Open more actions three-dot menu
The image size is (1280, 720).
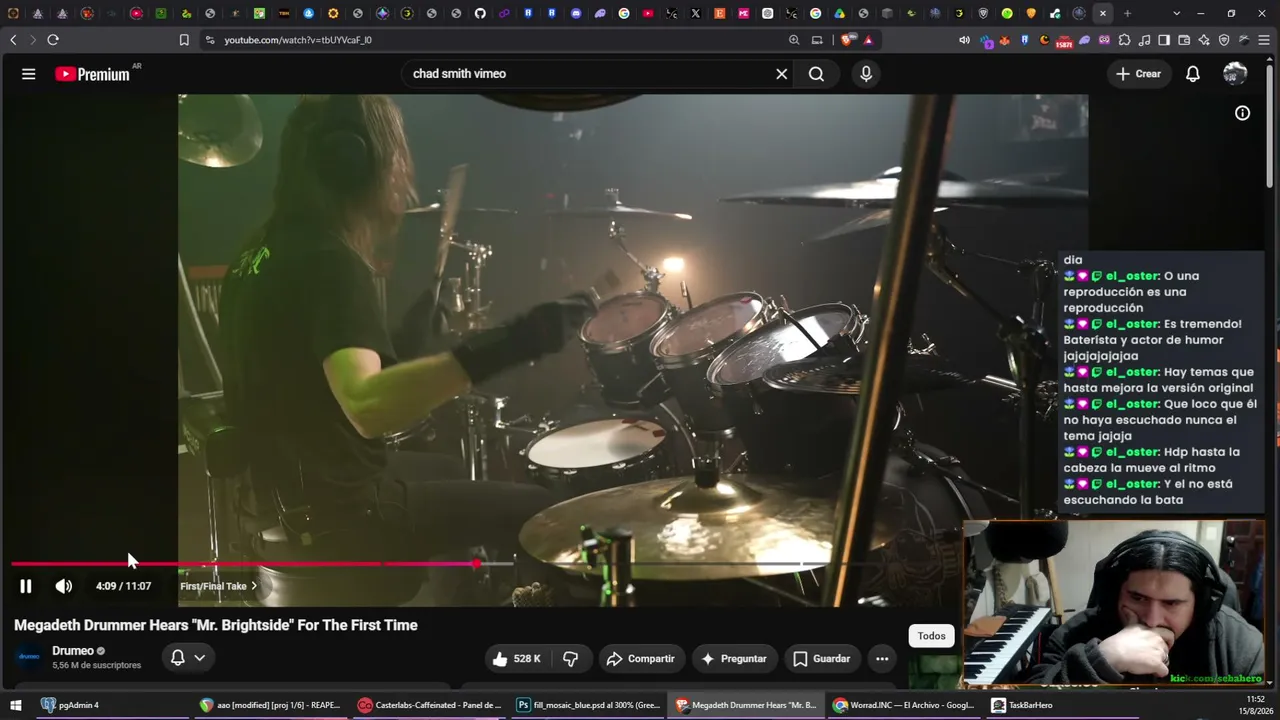tap(882, 659)
